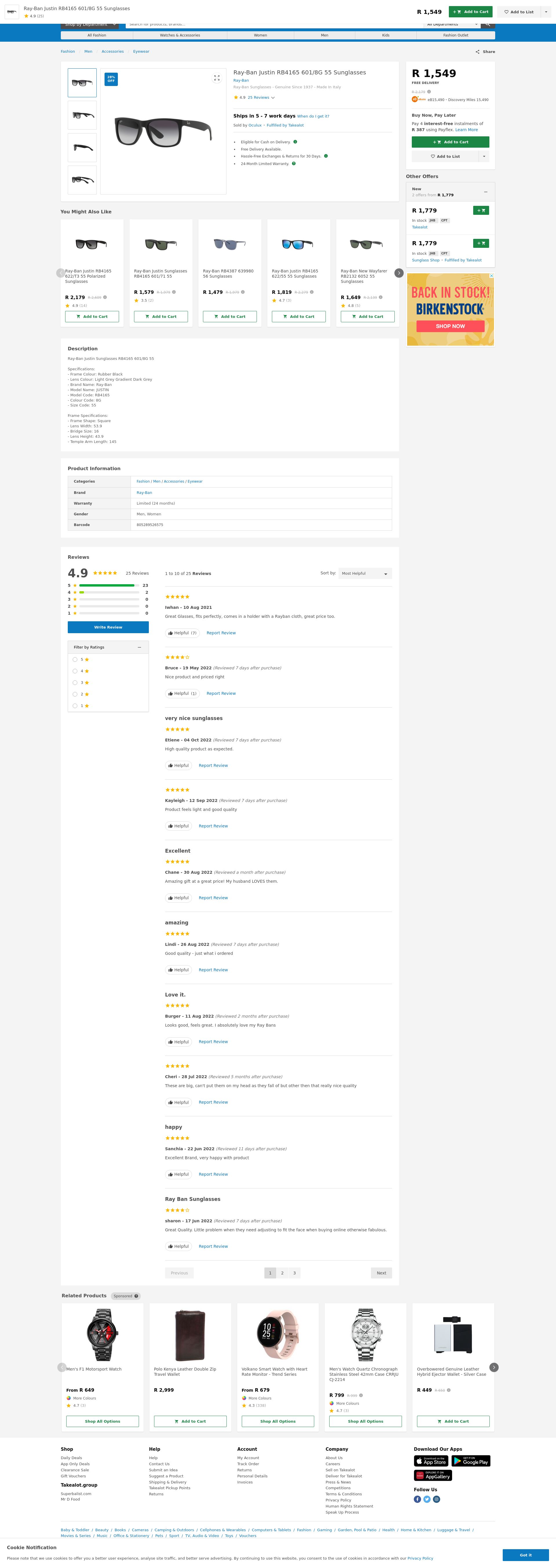The height and width of the screenshot is (1568, 556).
Task: Shop All Options for Volkano Smart Watch
Action: tap(278, 1421)
